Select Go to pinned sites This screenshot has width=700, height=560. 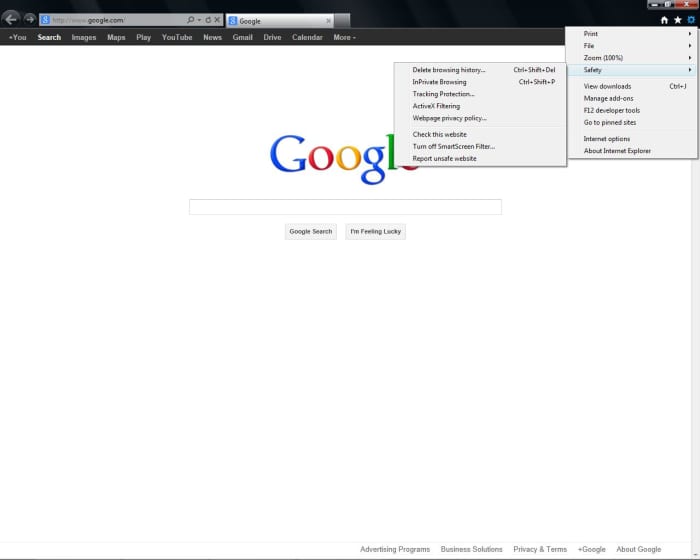click(x=632, y=123)
